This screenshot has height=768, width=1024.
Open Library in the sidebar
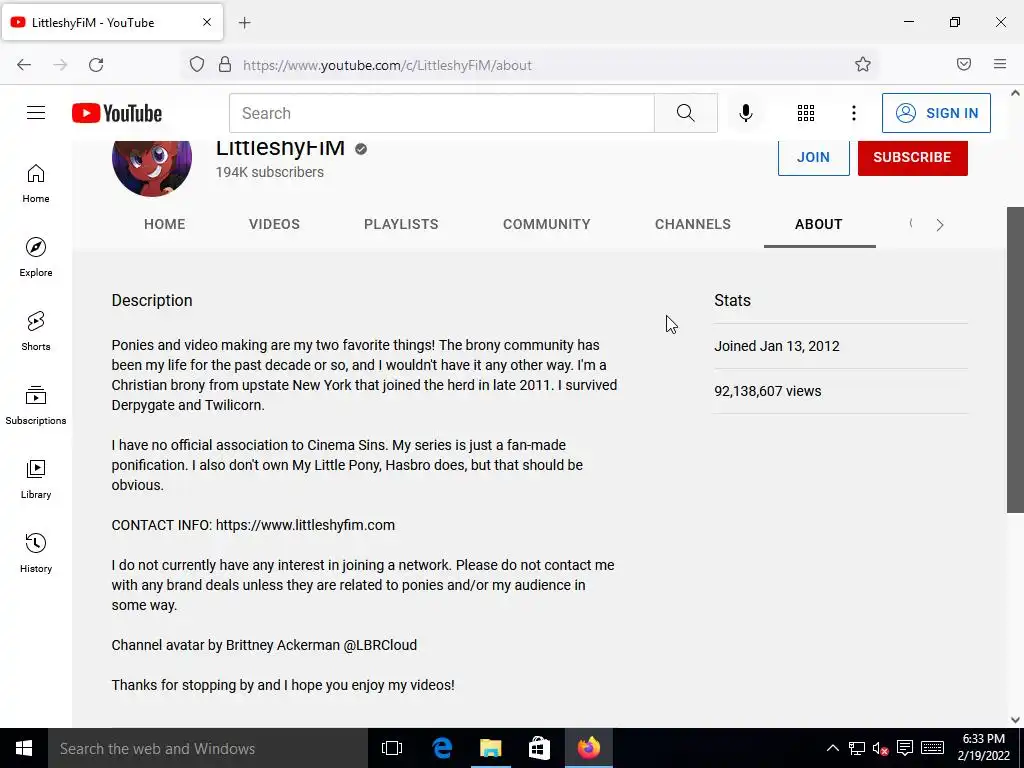pyautogui.click(x=36, y=479)
